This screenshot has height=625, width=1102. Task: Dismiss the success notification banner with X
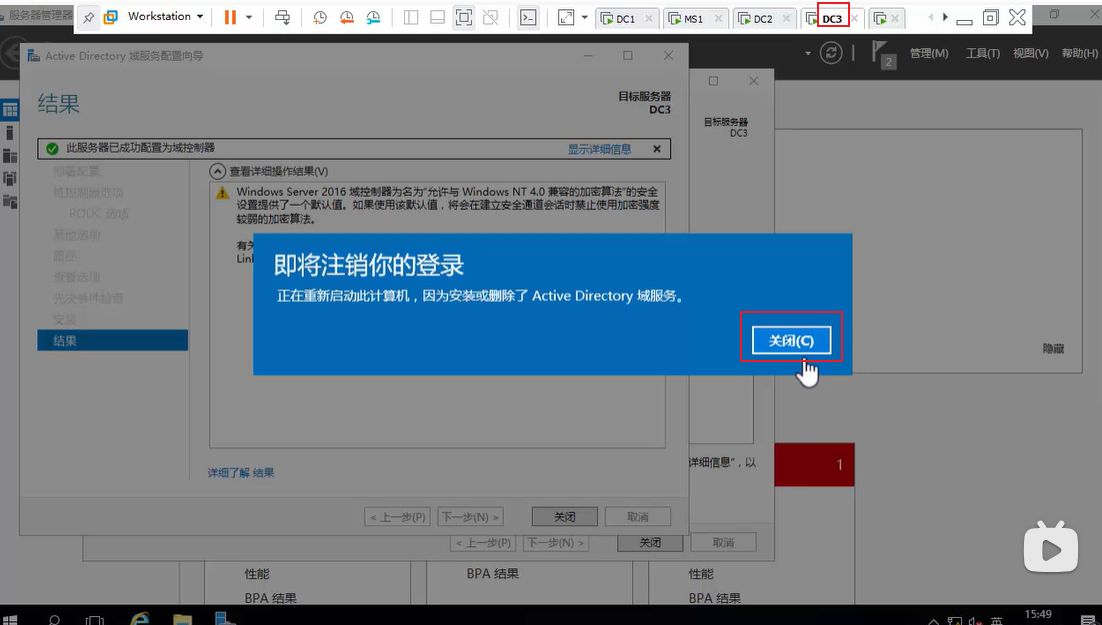[x=656, y=149]
